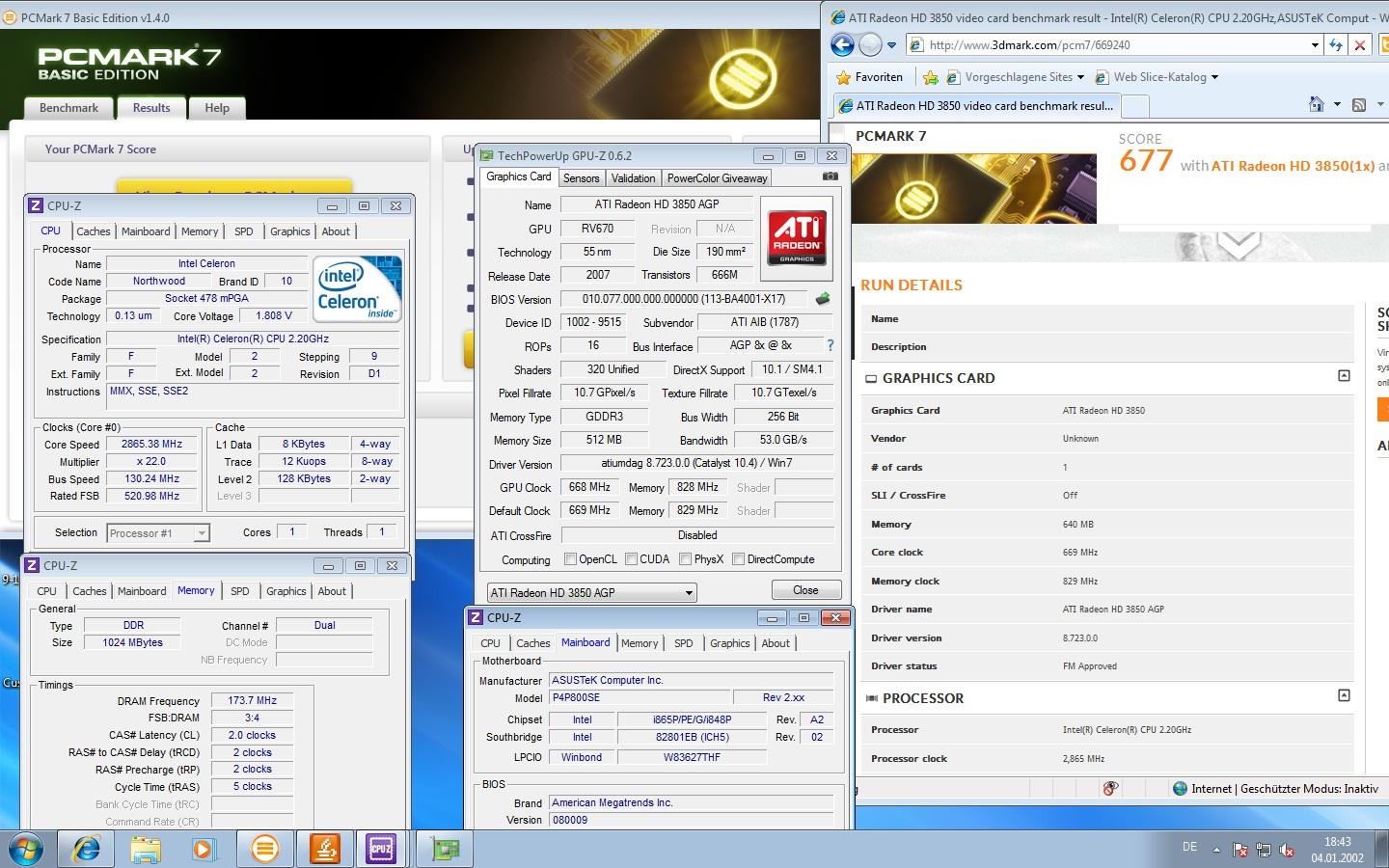Click the Intel Celeron inside logo in CPU-Z
This screenshot has width=1389, height=868.
(357, 289)
